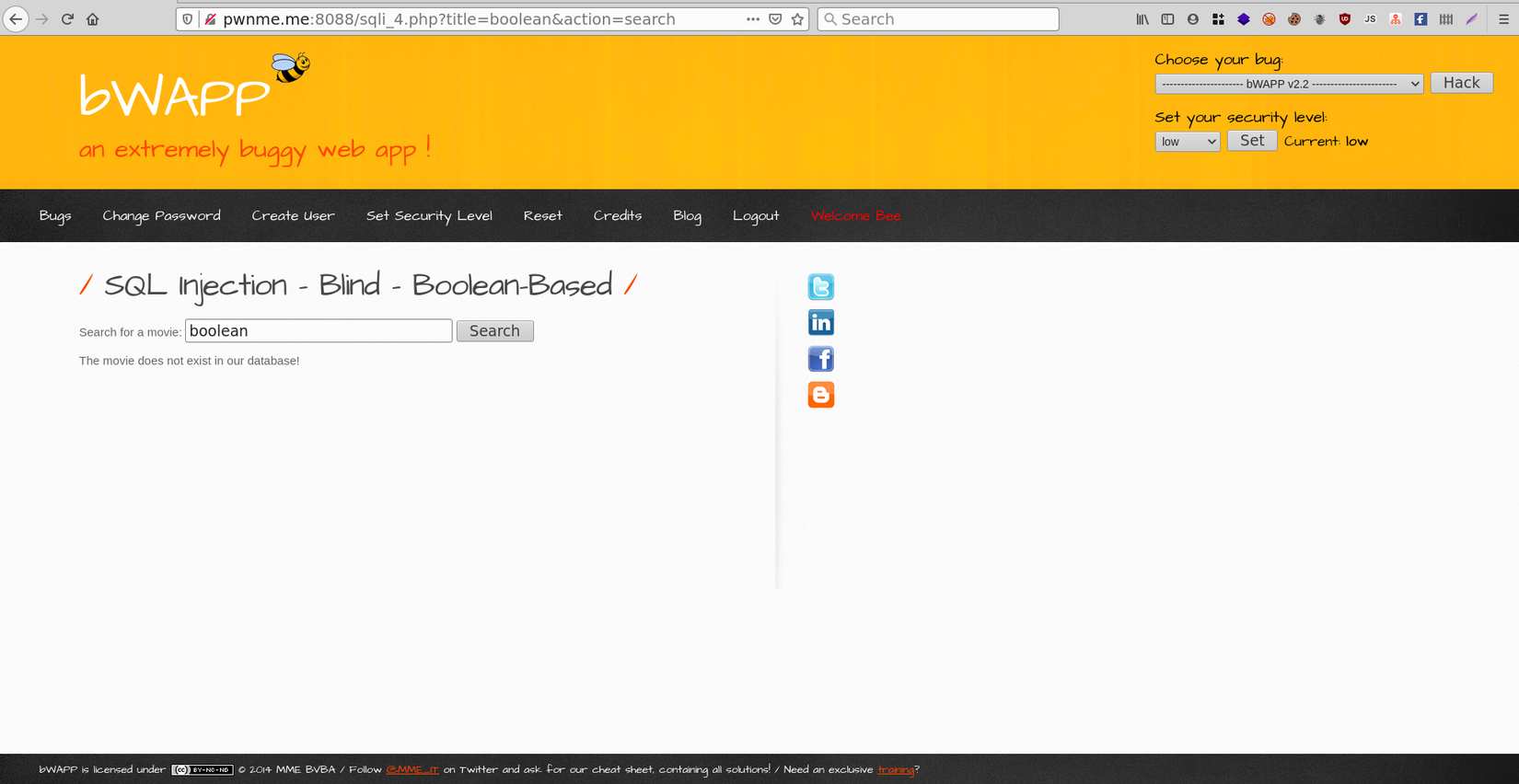Screen dimensions: 1519x784
Task: Open Credits in the navigation bar
Action: point(618,216)
